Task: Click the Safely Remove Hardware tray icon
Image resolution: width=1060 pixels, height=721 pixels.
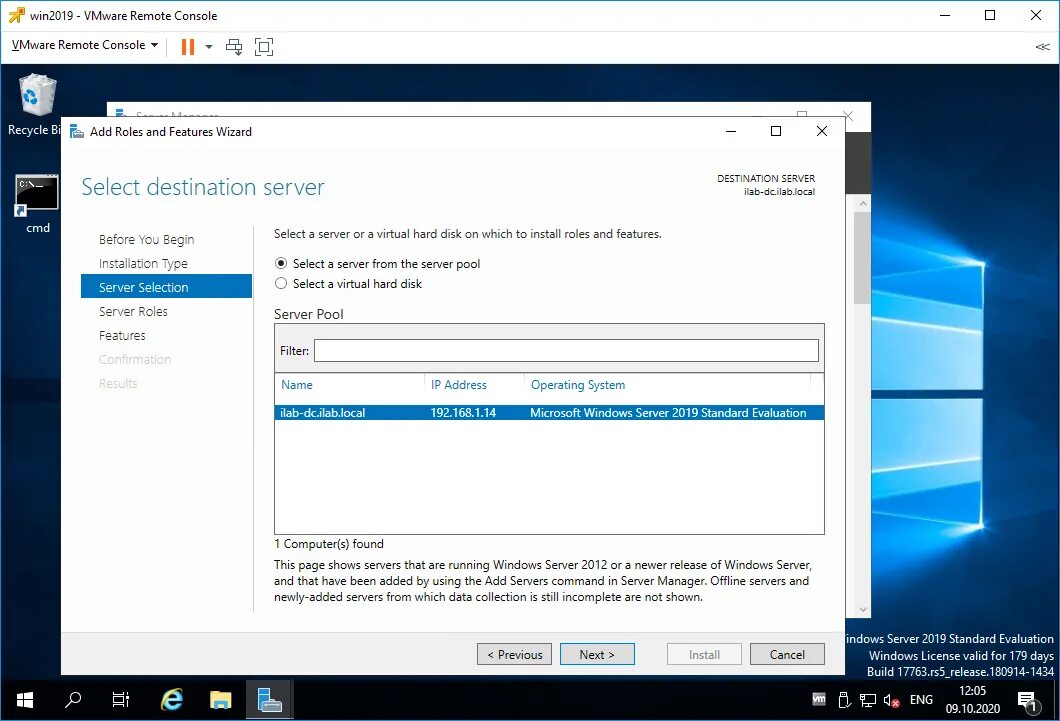Action: click(844, 700)
